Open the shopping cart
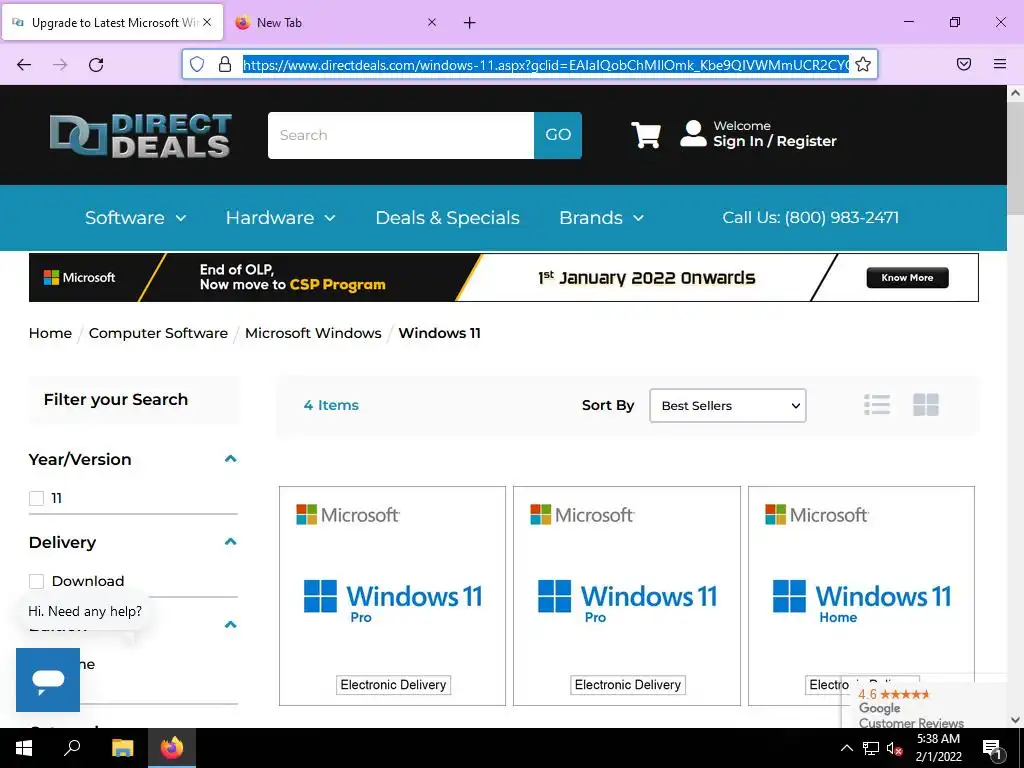 (x=646, y=135)
